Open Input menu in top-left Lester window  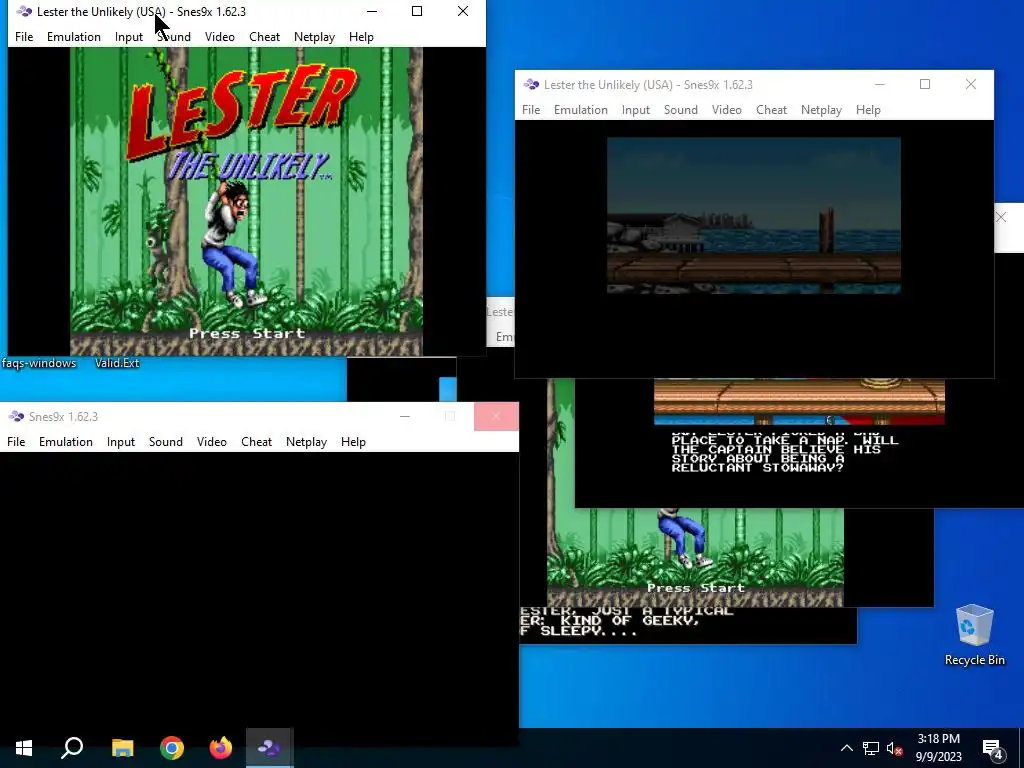point(129,37)
